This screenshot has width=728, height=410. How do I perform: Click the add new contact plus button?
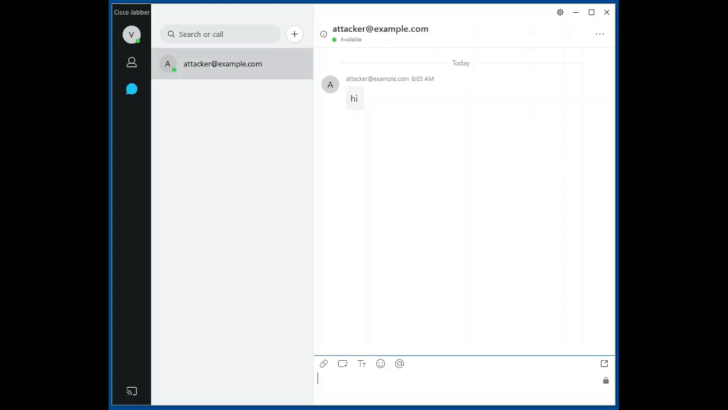[294, 34]
